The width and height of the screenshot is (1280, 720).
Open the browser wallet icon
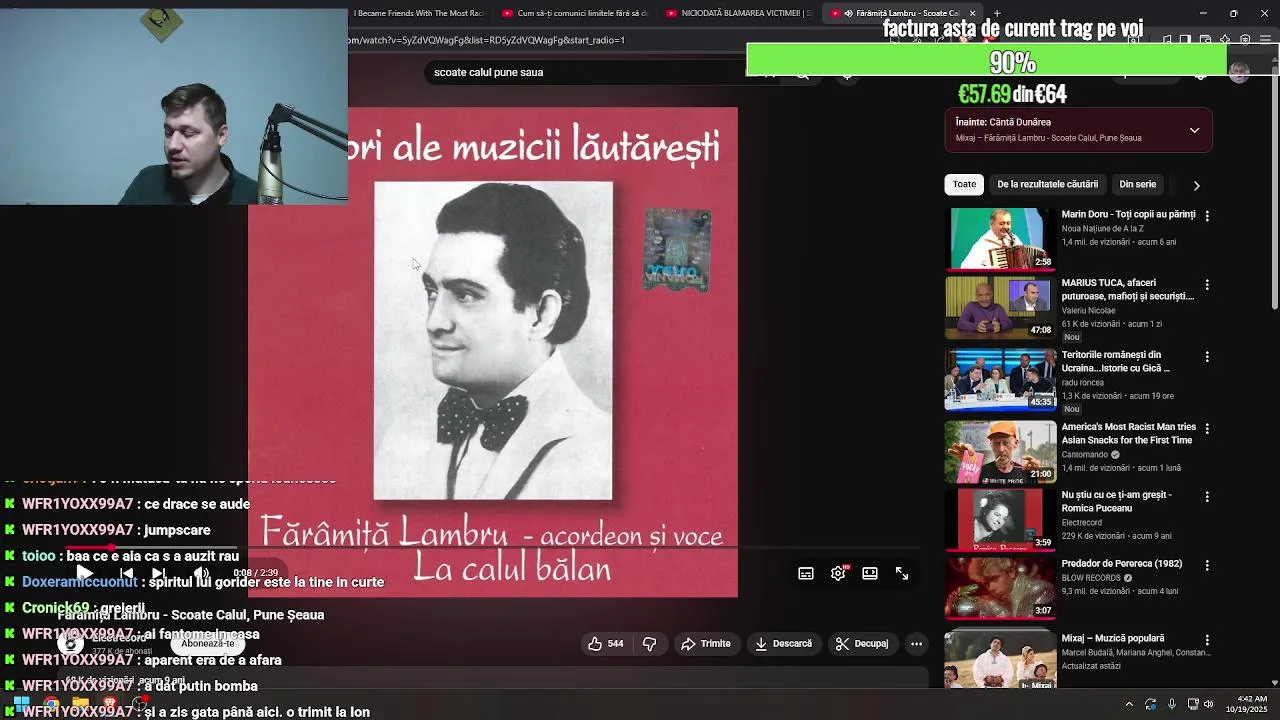pos(1205,39)
